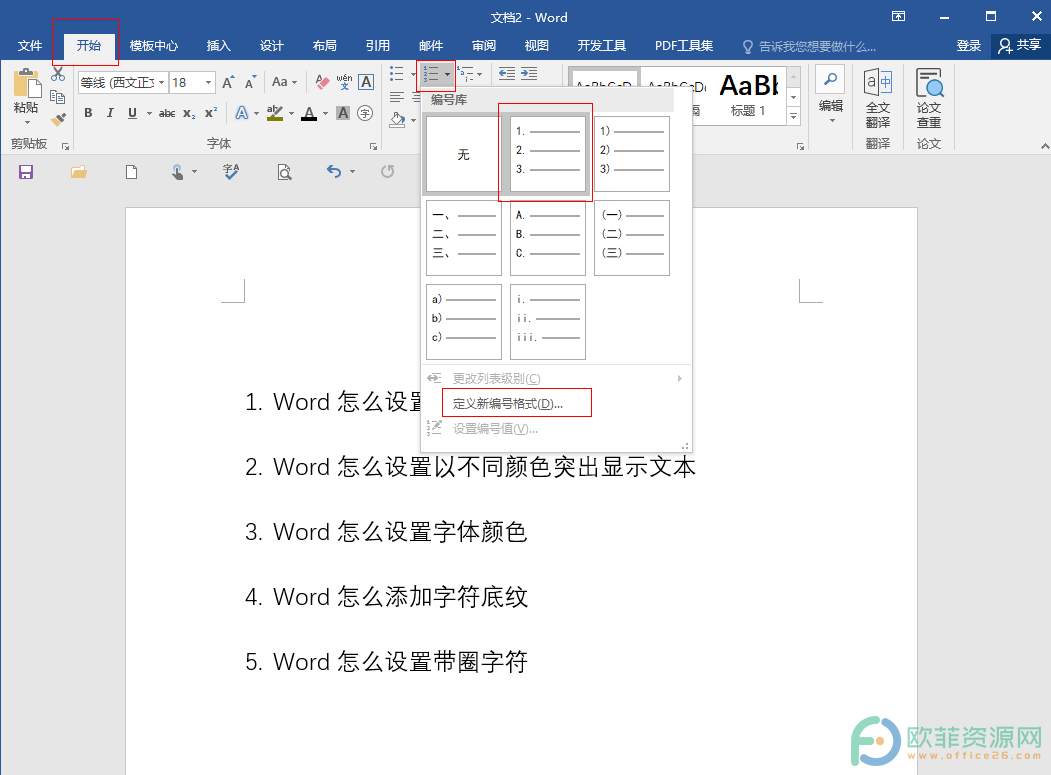Toggle align left paragraph button
The height and width of the screenshot is (775, 1051).
(397, 97)
